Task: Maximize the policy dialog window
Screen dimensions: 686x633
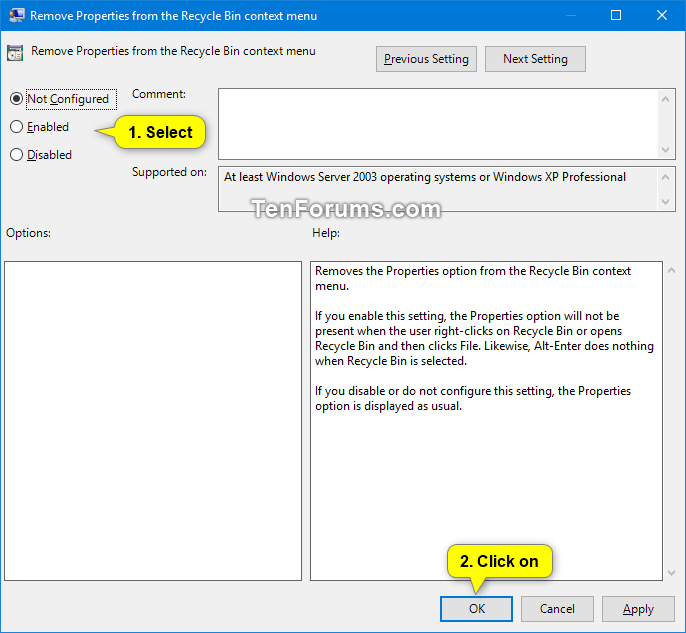Action: (616, 15)
